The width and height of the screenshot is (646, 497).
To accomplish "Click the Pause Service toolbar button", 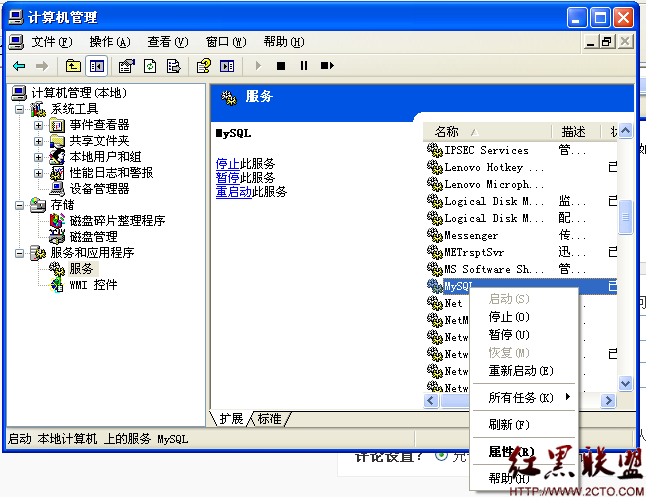I will (x=304, y=66).
